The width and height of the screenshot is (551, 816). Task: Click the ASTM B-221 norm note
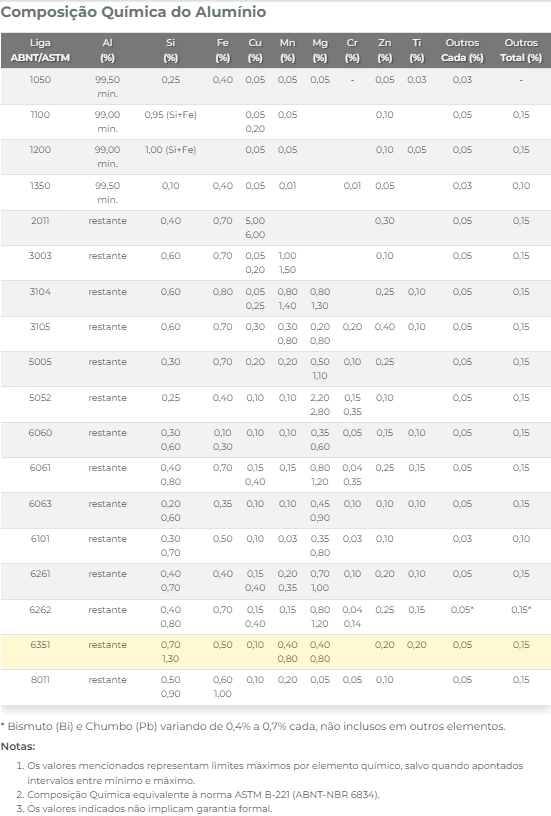click(203, 795)
